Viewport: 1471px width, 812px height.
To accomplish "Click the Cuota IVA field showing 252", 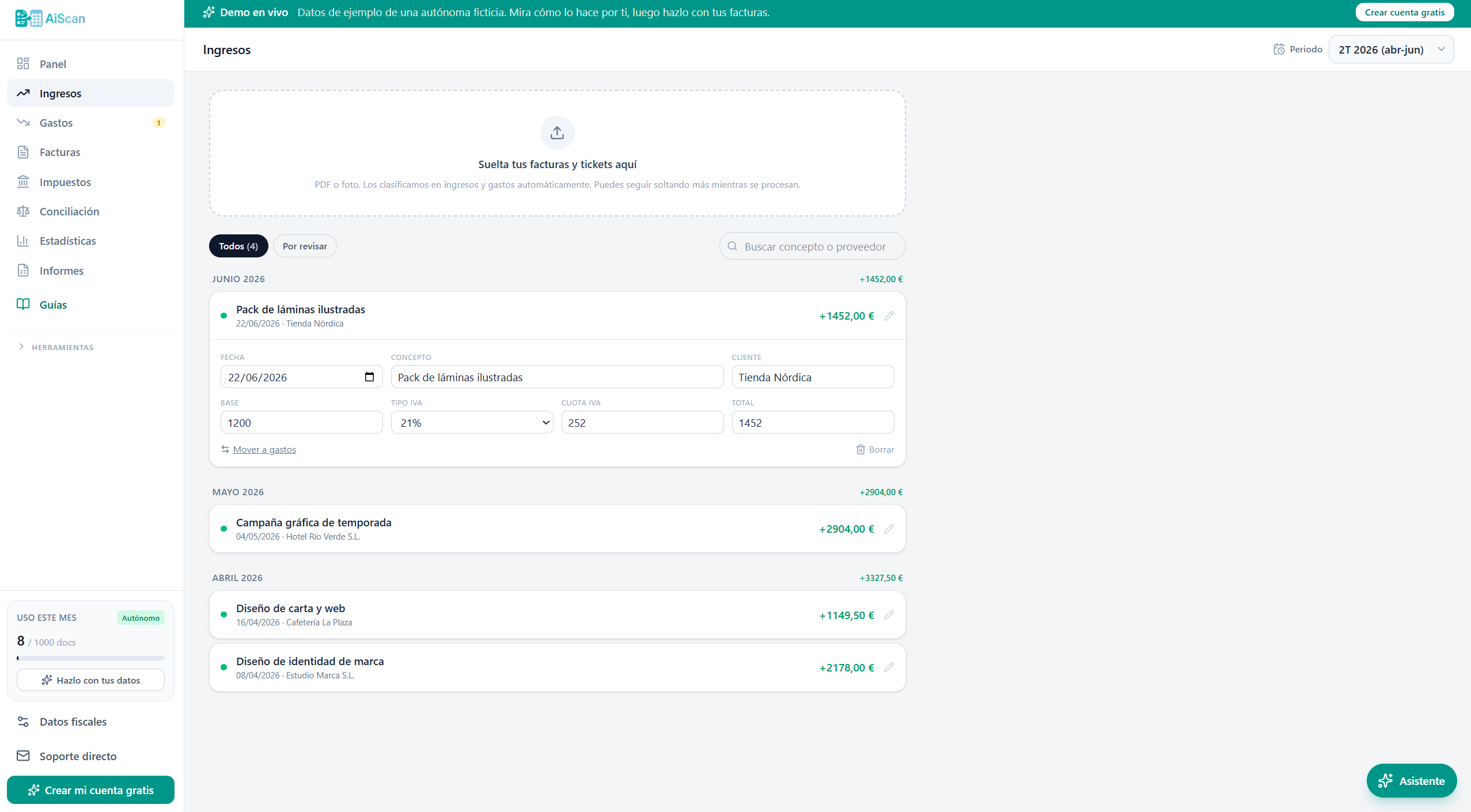I will (642, 422).
